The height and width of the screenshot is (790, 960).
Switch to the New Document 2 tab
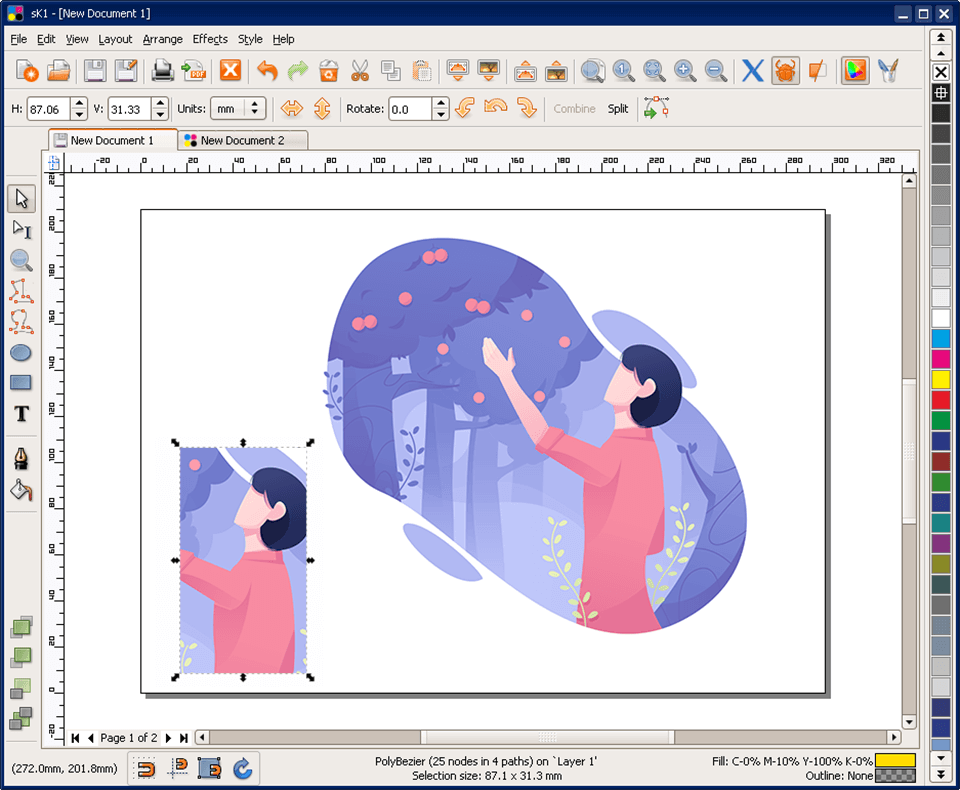coord(243,140)
